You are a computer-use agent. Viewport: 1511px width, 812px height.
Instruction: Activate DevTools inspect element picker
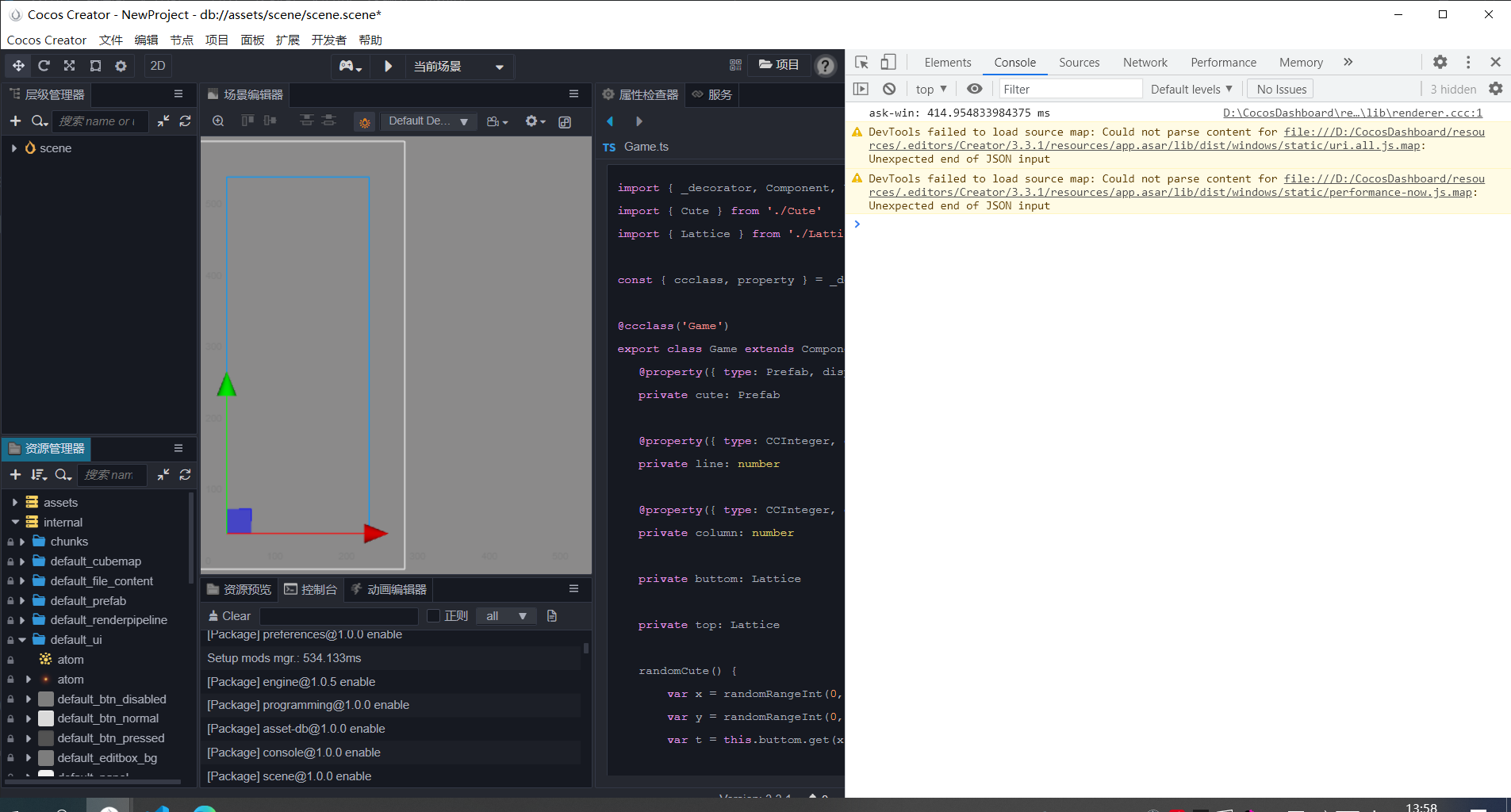click(862, 62)
